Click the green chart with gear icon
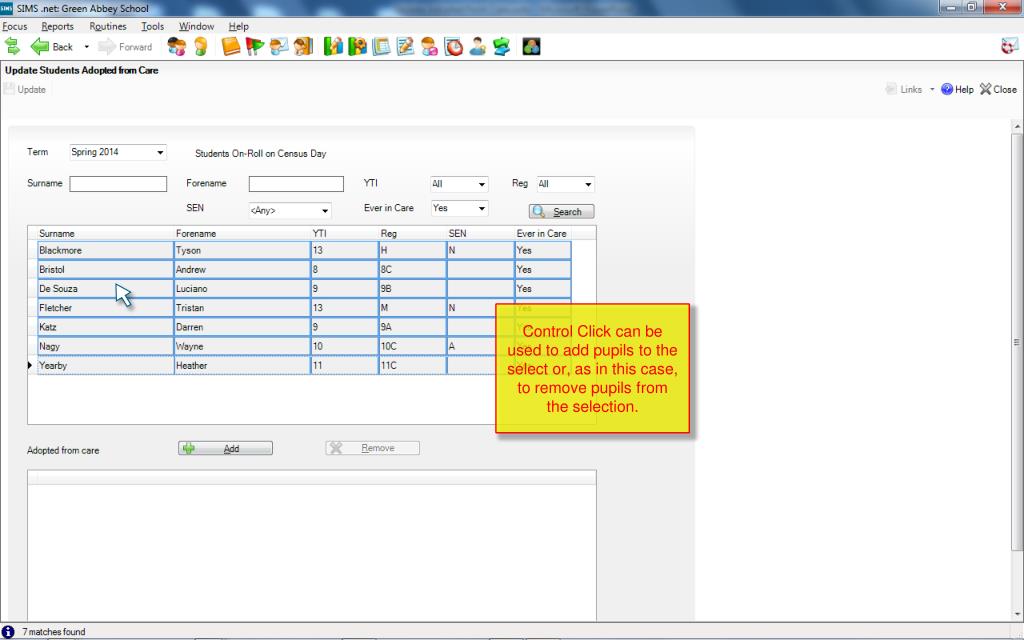1024x640 pixels. click(357, 46)
